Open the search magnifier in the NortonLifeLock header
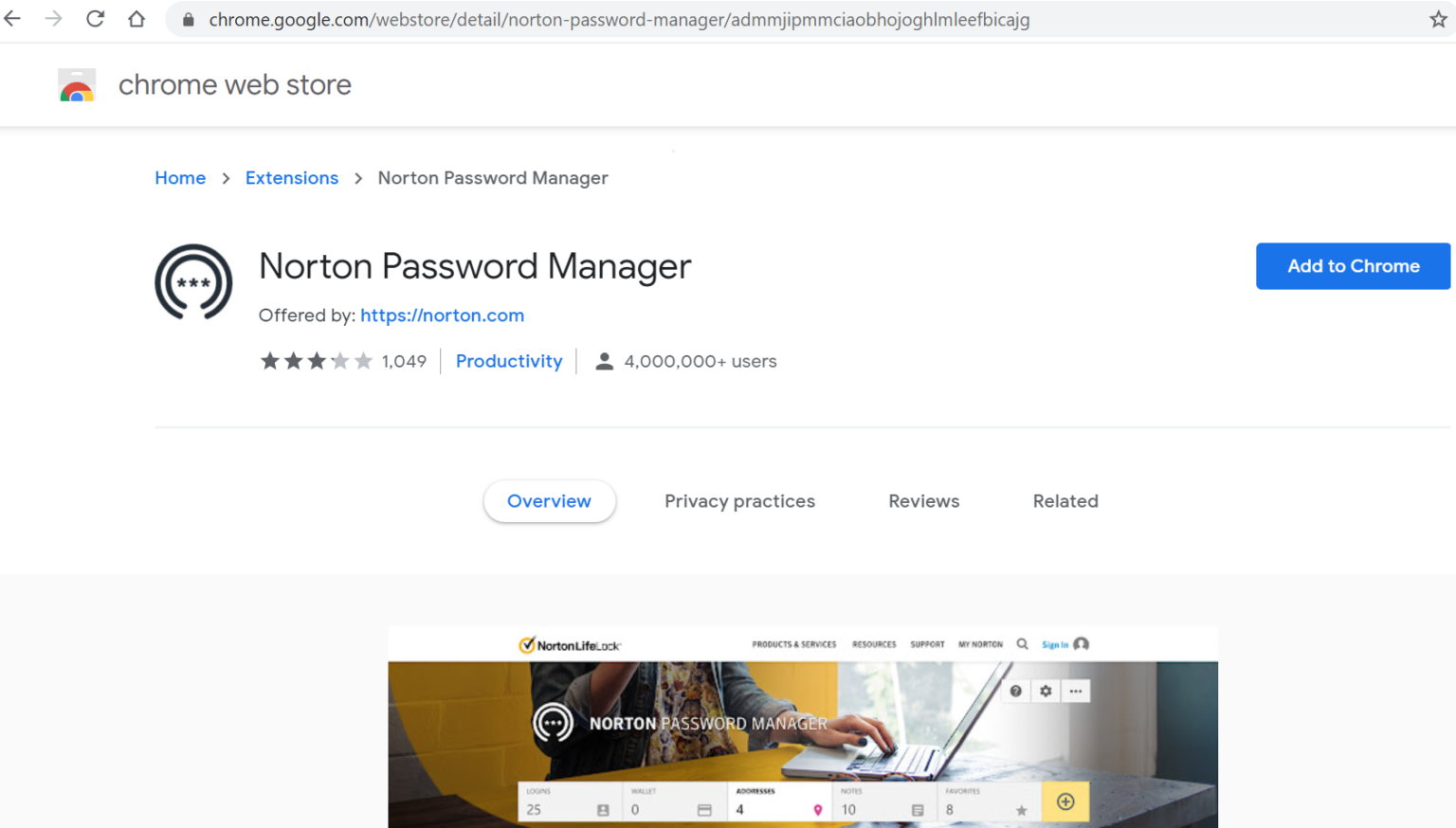This screenshot has width=1456, height=828. [x=1022, y=644]
